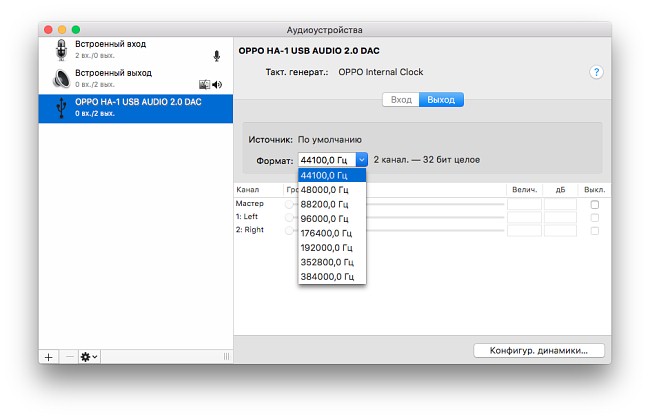
Task: Open the gear actions menu
Action: [88, 356]
